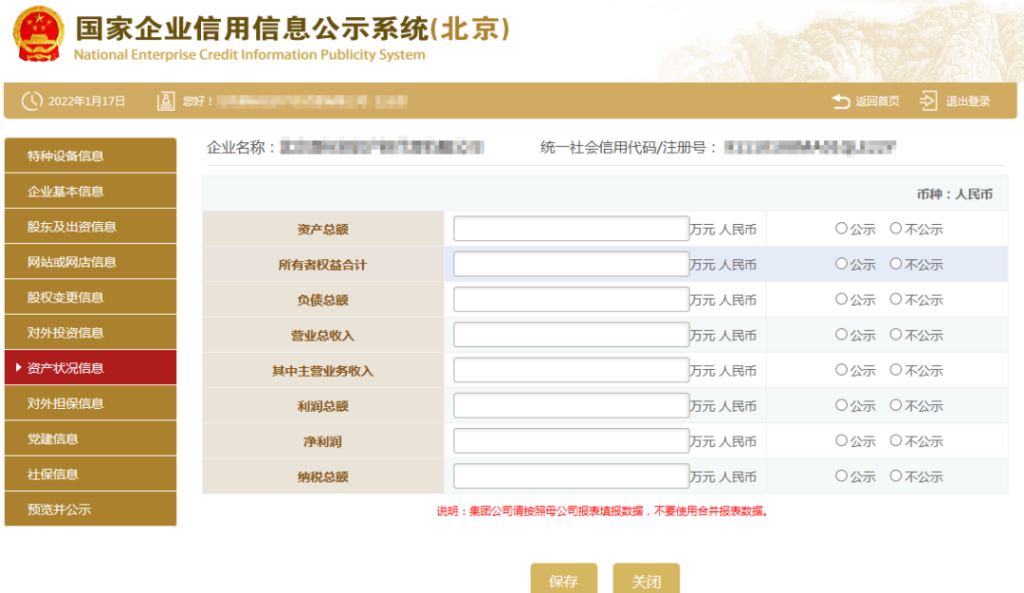Click the clock icon beside the date
1024x593 pixels.
point(29,100)
